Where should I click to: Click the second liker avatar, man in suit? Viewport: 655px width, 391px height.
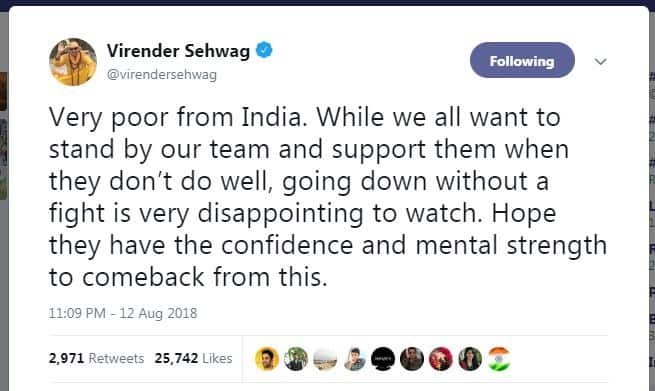point(296,359)
